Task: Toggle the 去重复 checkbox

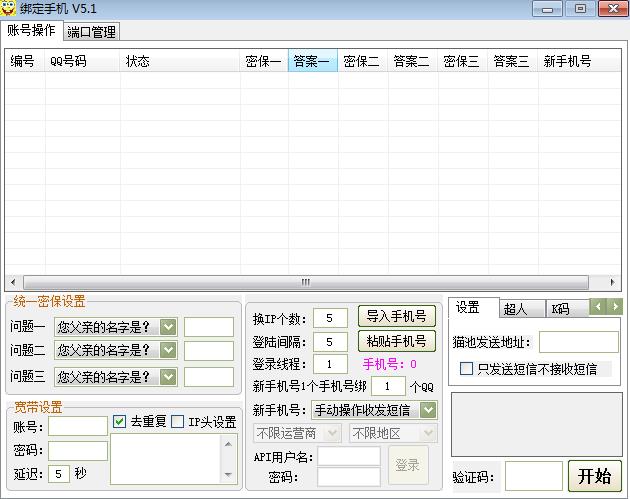Action: (119, 421)
